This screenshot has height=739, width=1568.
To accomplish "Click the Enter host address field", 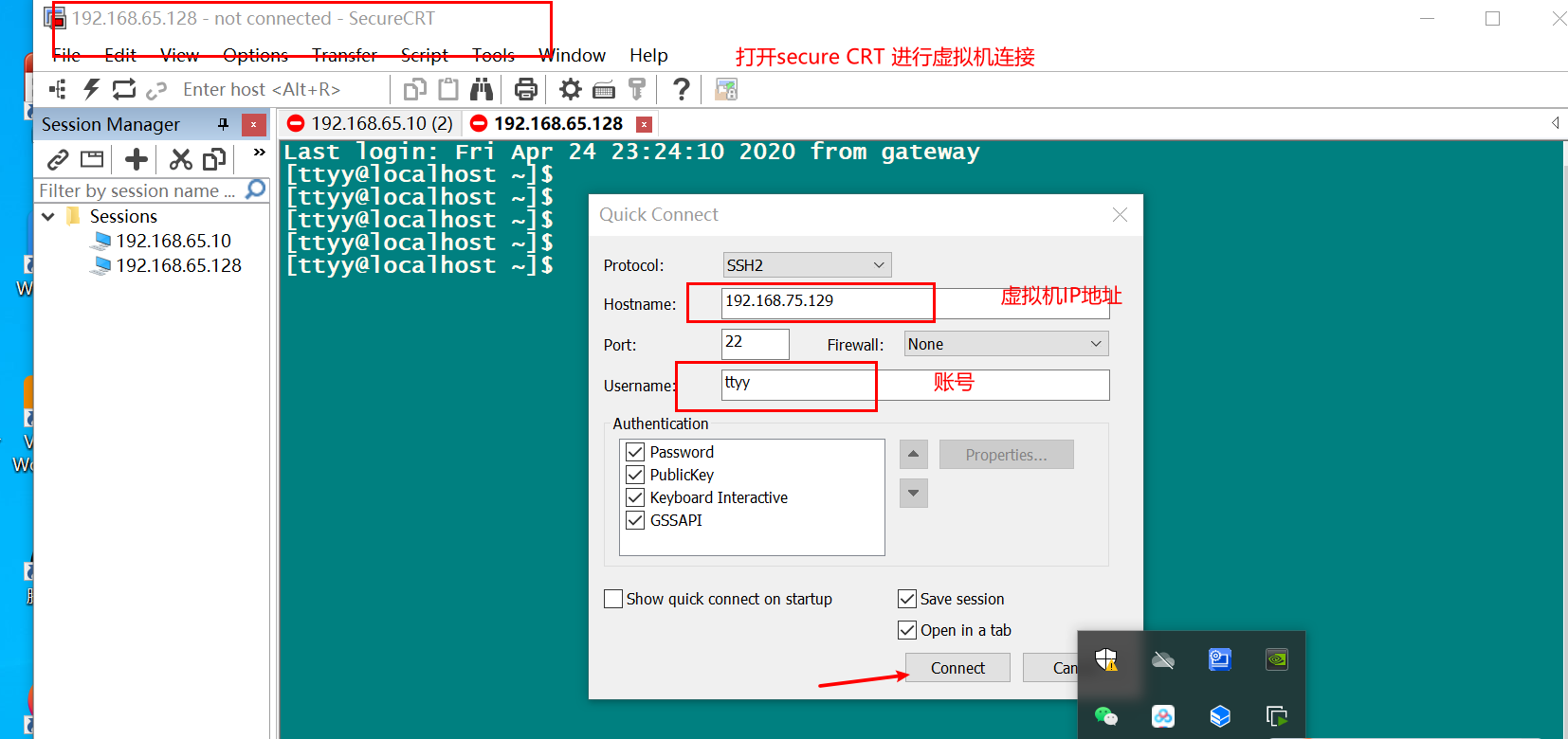I will click(x=282, y=89).
